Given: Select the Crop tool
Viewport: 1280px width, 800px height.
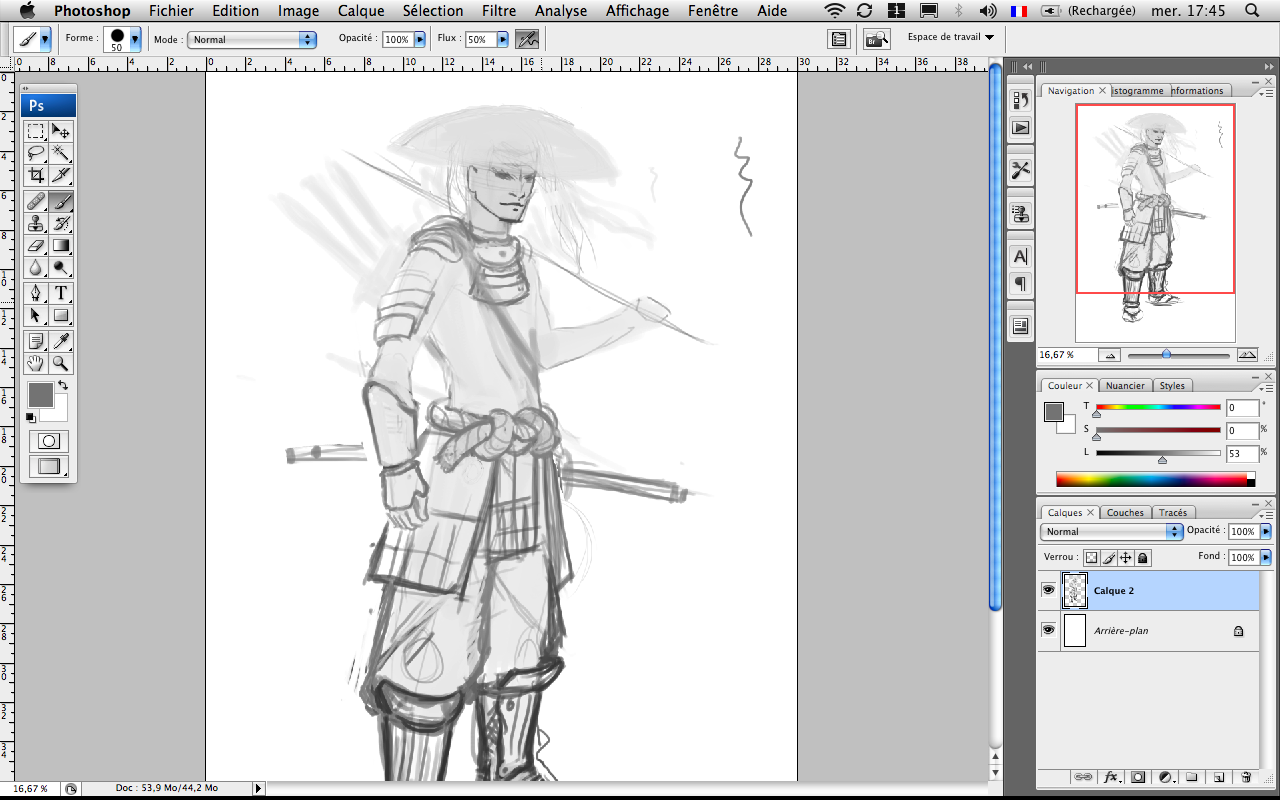Looking at the screenshot, I should pos(36,175).
